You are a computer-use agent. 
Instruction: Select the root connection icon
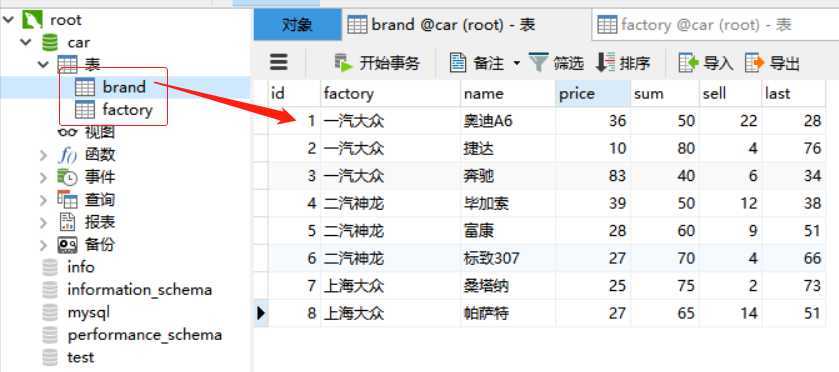click(x=32, y=20)
